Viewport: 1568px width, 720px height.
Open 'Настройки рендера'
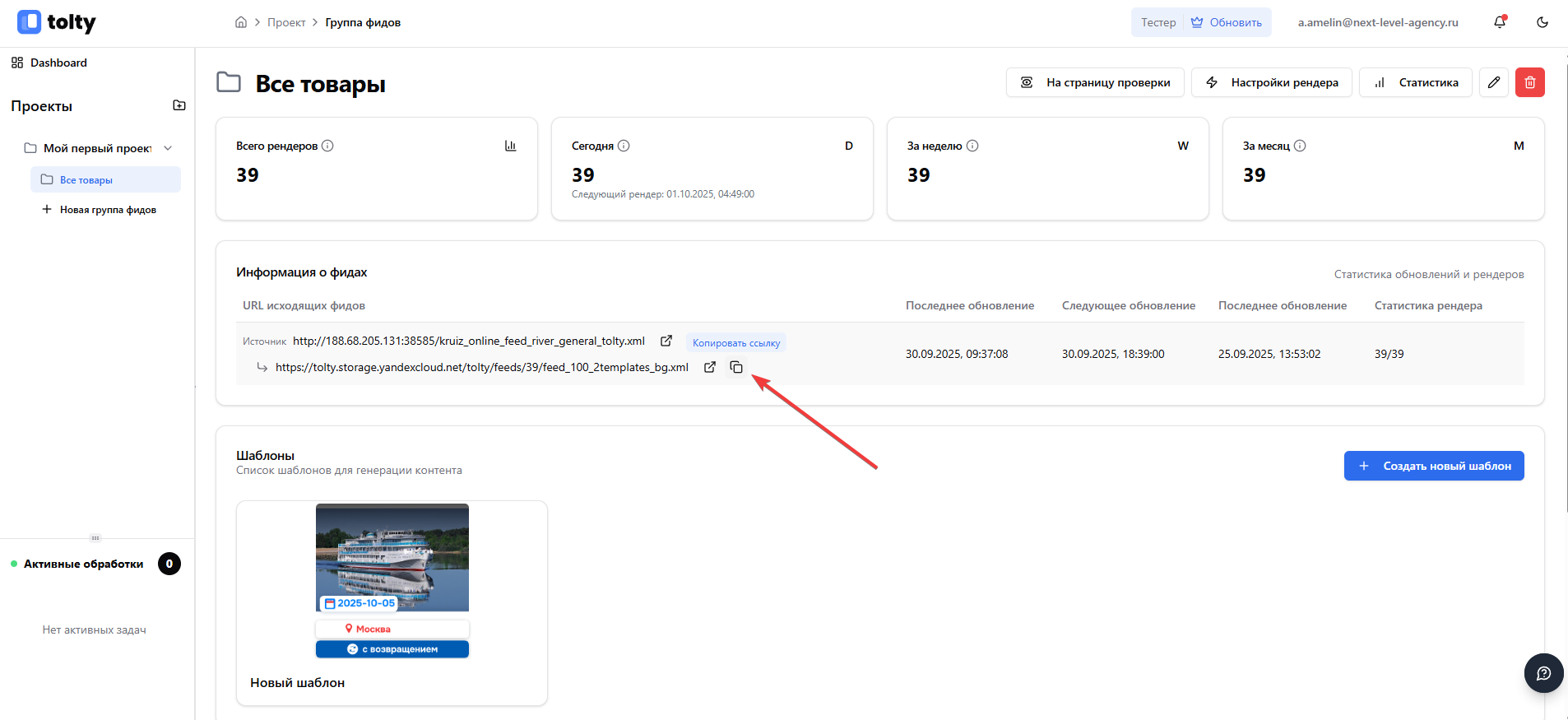coord(1272,82)
